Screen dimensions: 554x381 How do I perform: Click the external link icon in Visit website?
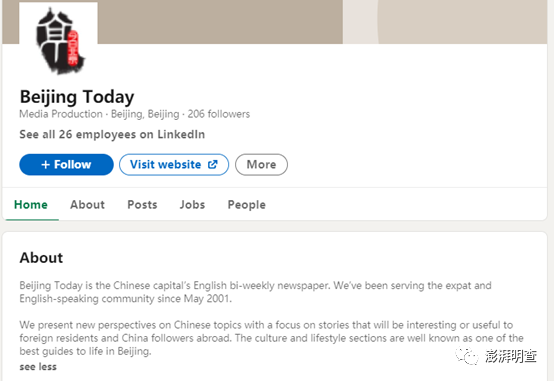212,164
